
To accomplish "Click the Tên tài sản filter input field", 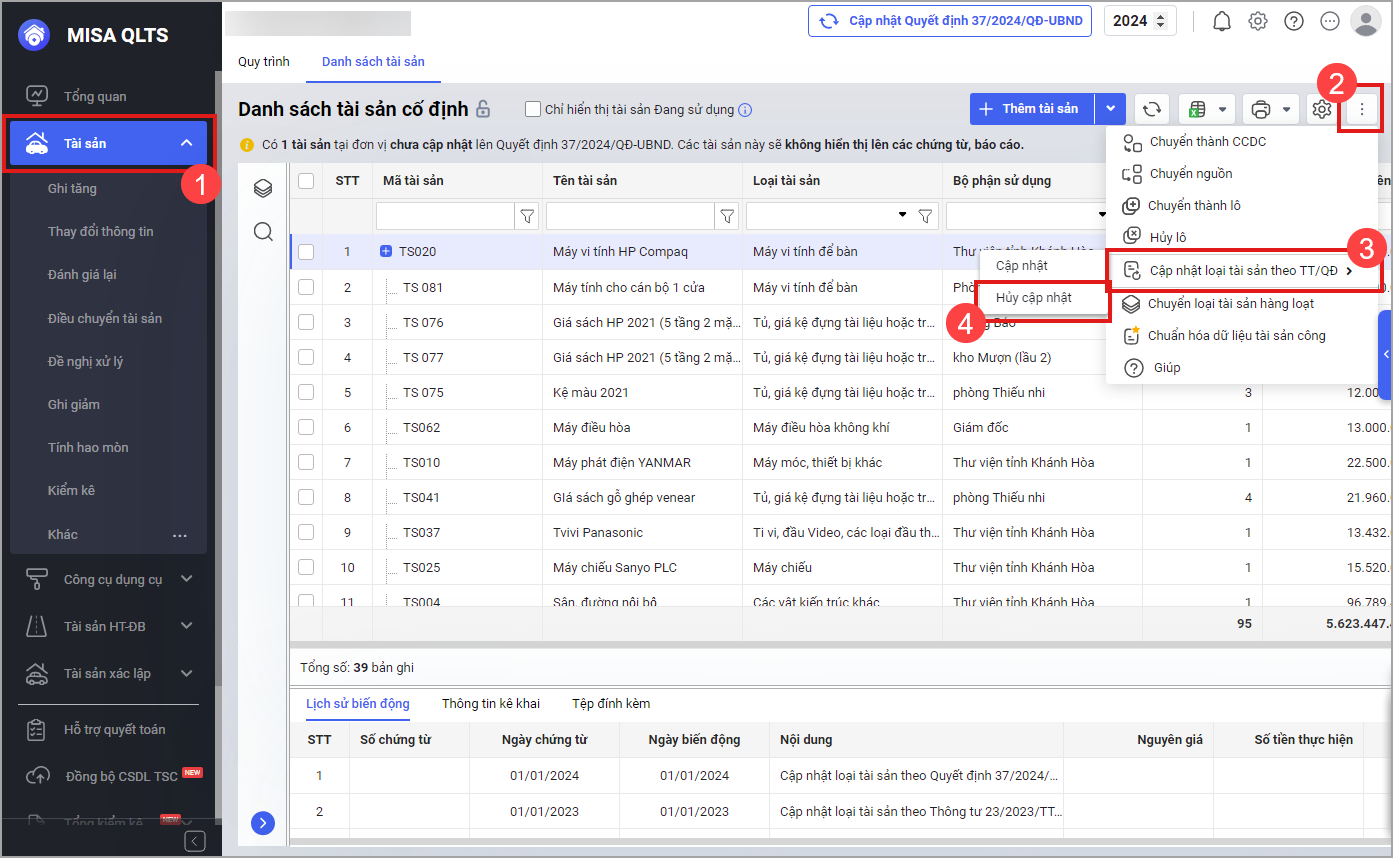I will (630, 216).
